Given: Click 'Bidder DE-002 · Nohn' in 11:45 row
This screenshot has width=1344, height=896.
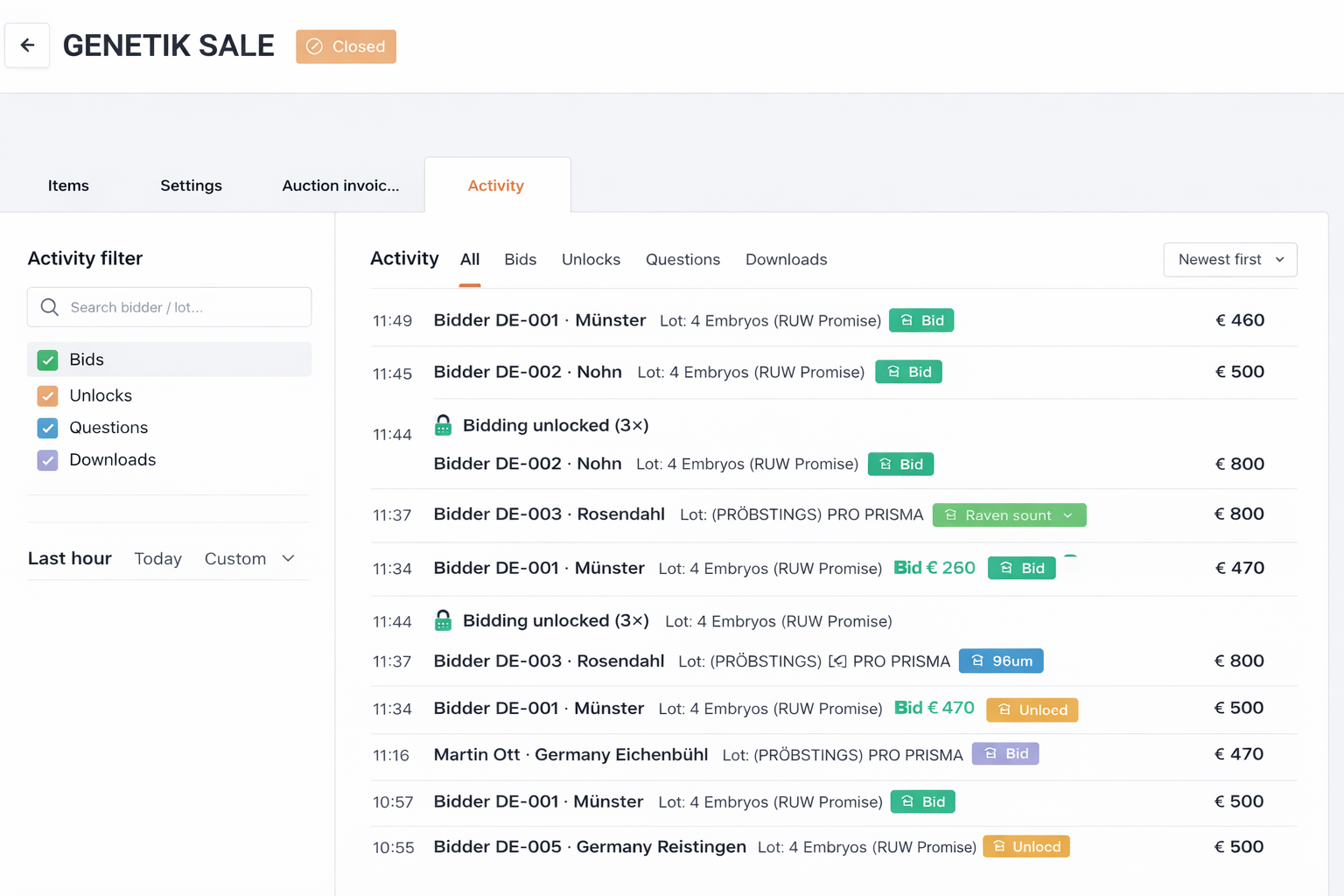Looking at the screenshot, I should [528, 372].
